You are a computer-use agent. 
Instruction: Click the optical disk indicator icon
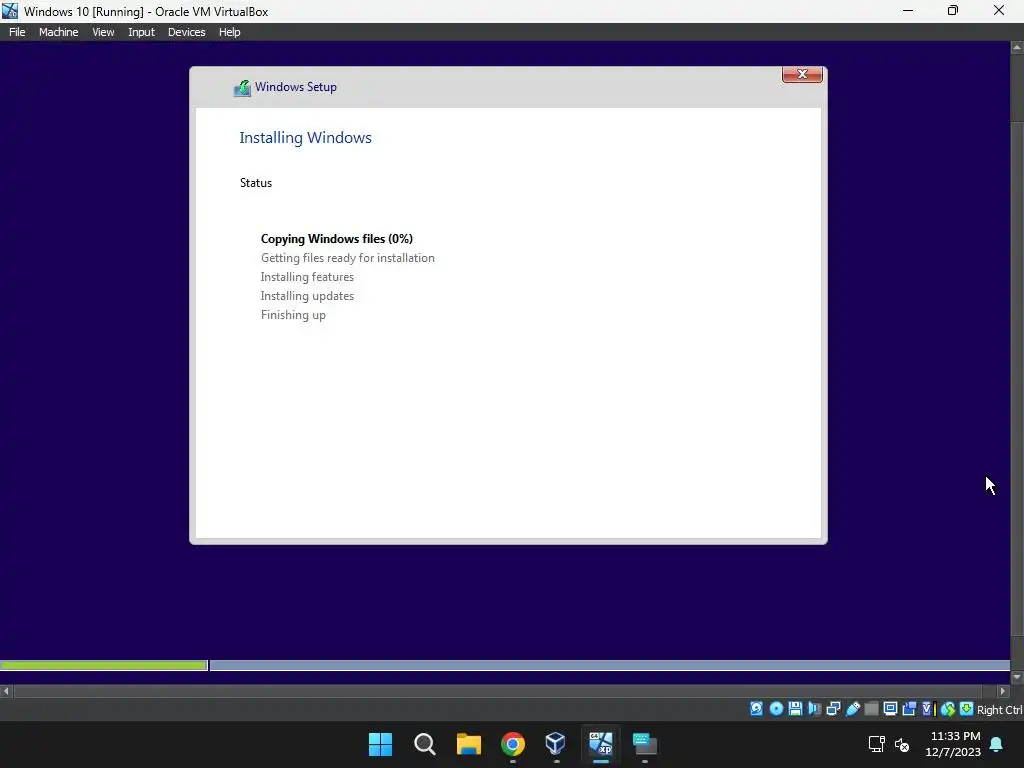[x=776, y=709]
